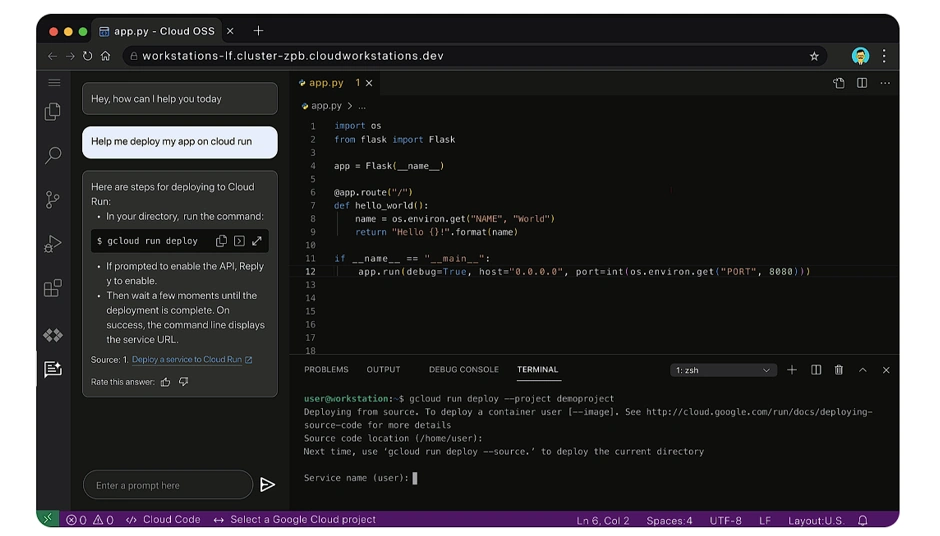The image size is (940, 536).
Task: Give thumbs down to this answer
Action: click(x=183, y=382)
